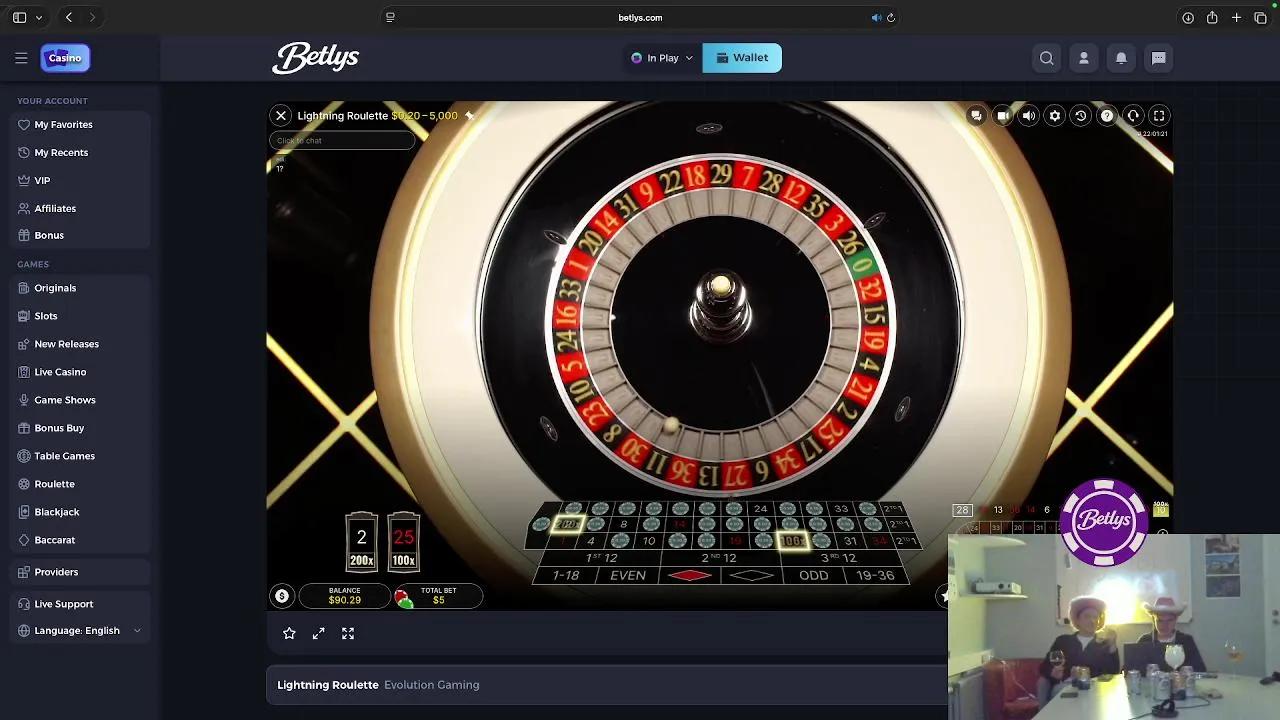Toggle the game video camera icon
Viewport: 1280px width, 720px height.
[x=1003, y=116]
